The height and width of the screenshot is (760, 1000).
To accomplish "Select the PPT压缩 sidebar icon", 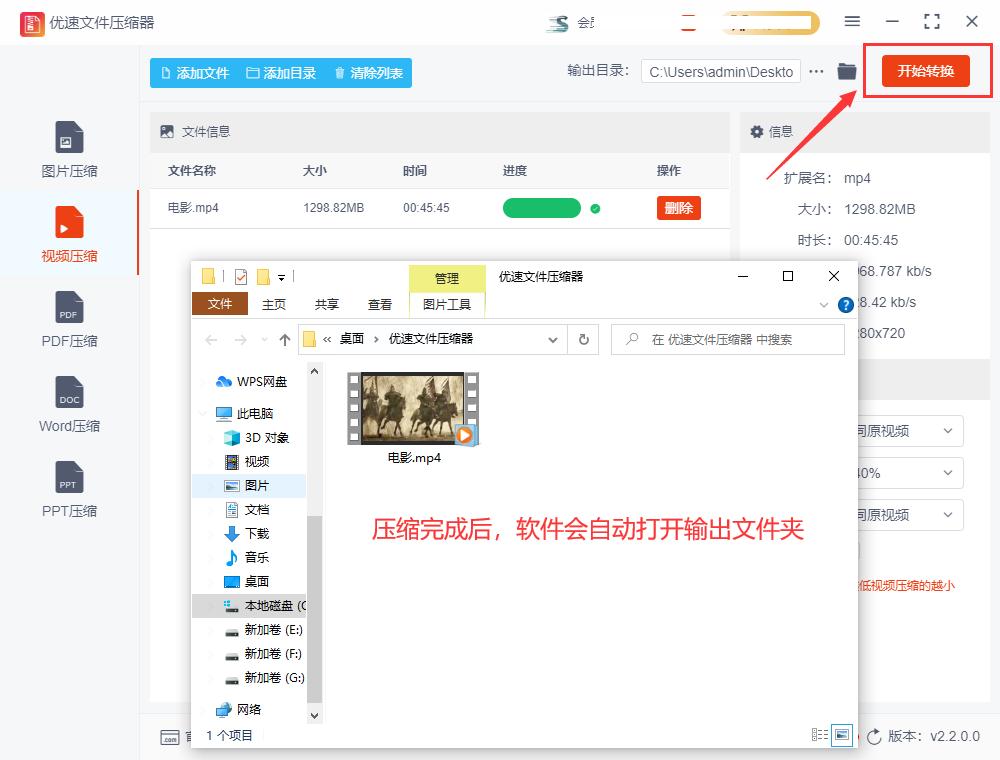I will click(68, 488).
